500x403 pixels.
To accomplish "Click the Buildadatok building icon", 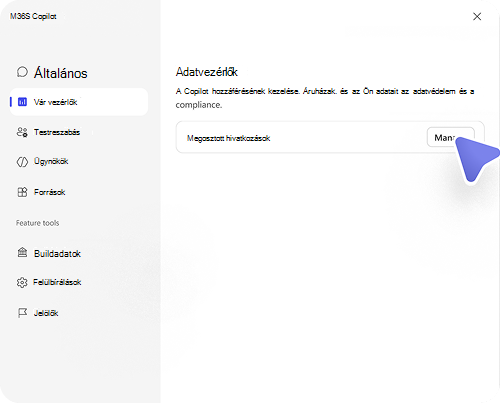I will pyautogui.click(x=22, y=252).
